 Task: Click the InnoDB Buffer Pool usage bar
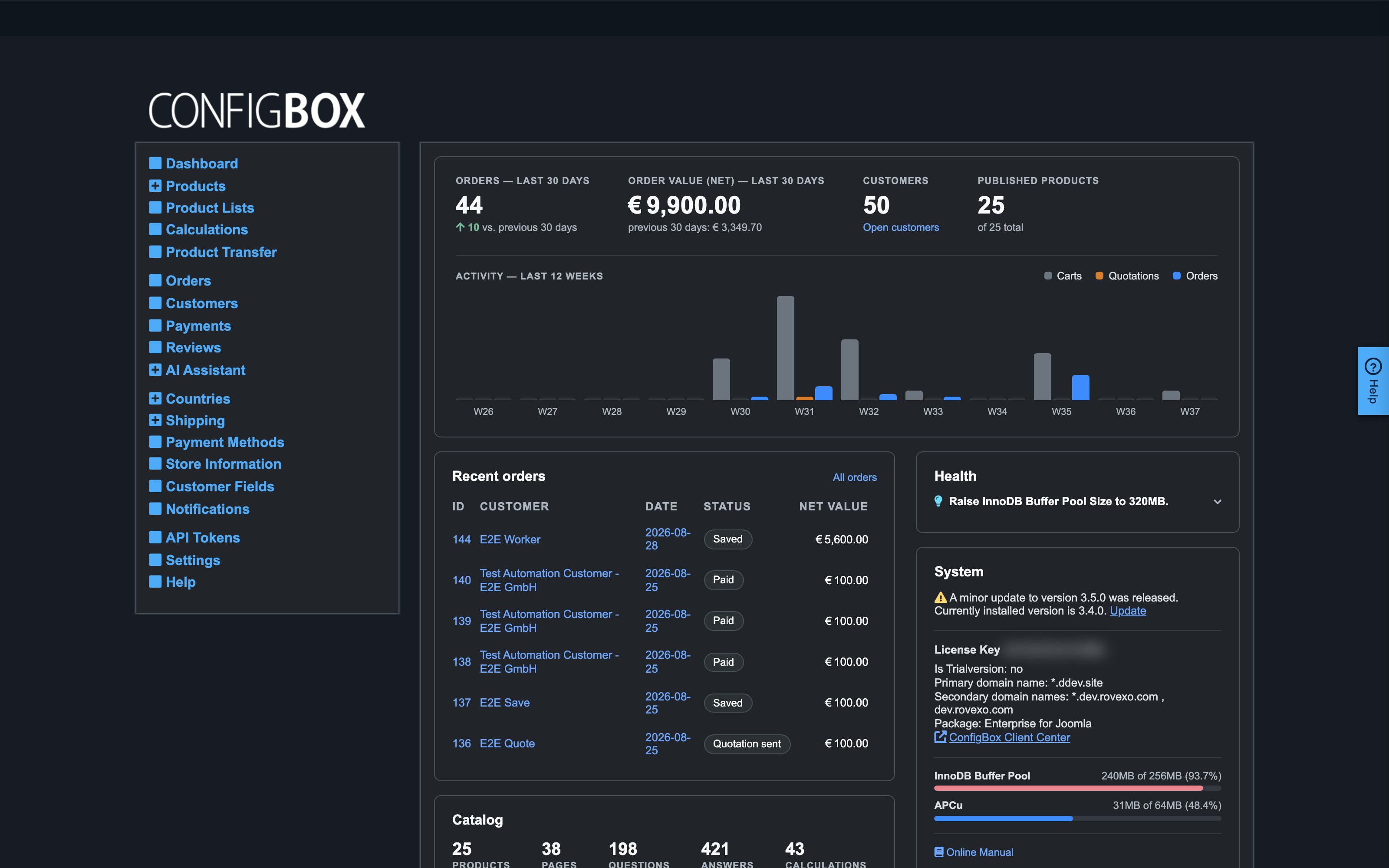[x=1077, y=789]
